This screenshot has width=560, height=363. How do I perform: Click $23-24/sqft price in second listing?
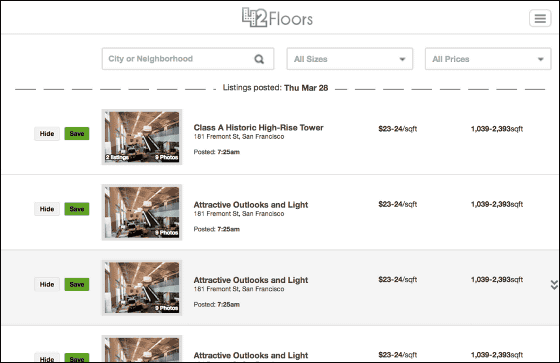(398, 204)
